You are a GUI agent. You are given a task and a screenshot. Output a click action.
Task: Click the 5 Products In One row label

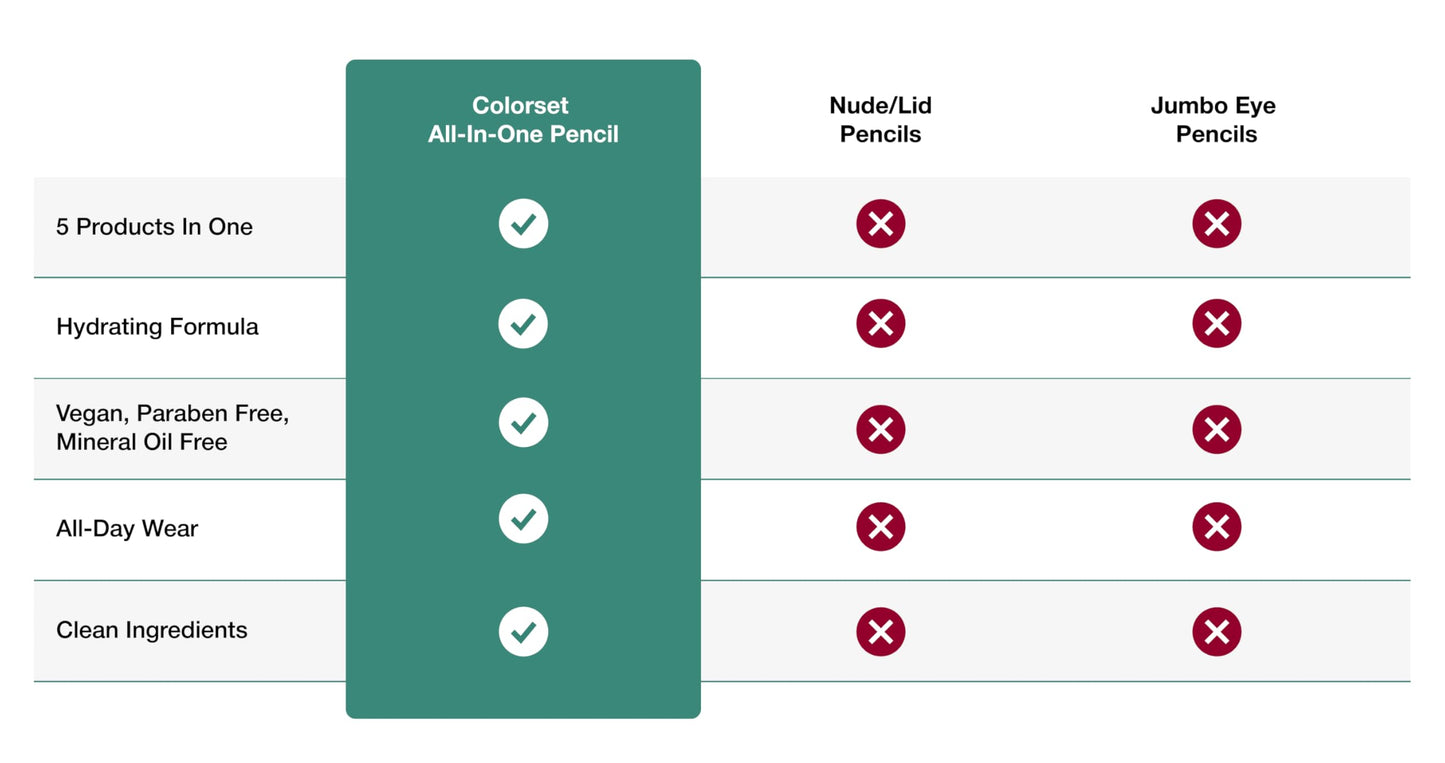coord(154,227)
